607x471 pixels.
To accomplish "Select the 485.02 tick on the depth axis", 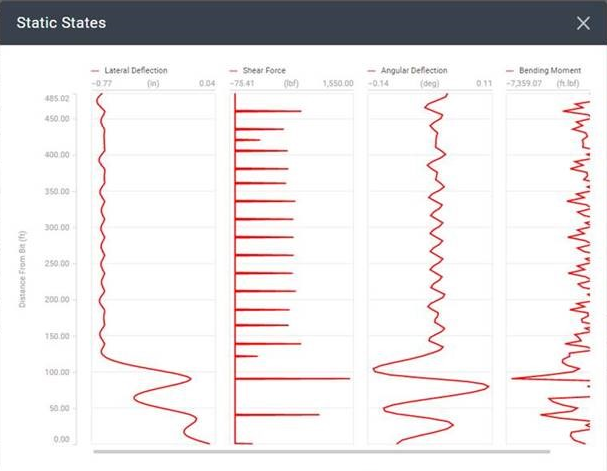I will (57, 98).
